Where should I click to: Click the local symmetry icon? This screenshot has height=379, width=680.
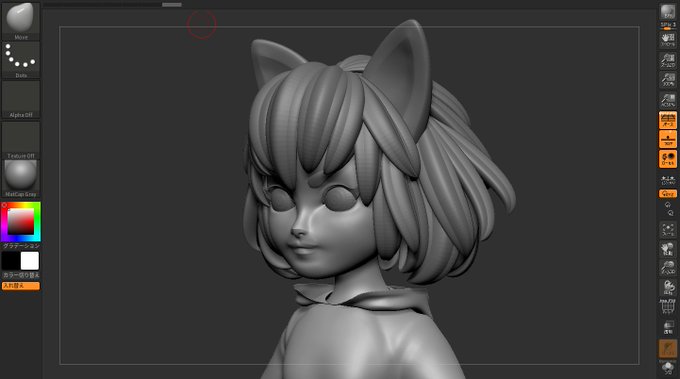click(x=668, y=180)
